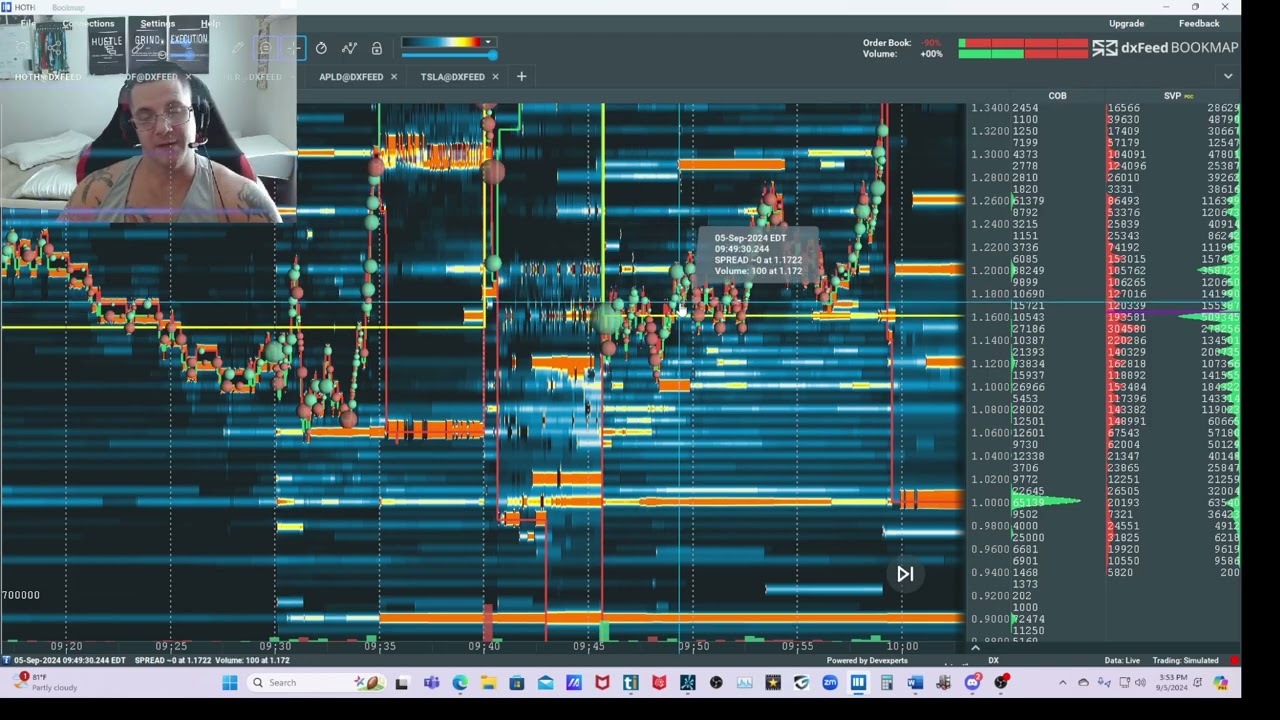The height and width of the screenshot is (720, 1280).
Task: Switch to the HOTH@DXFEED tab
Action: tap(48, 77)
